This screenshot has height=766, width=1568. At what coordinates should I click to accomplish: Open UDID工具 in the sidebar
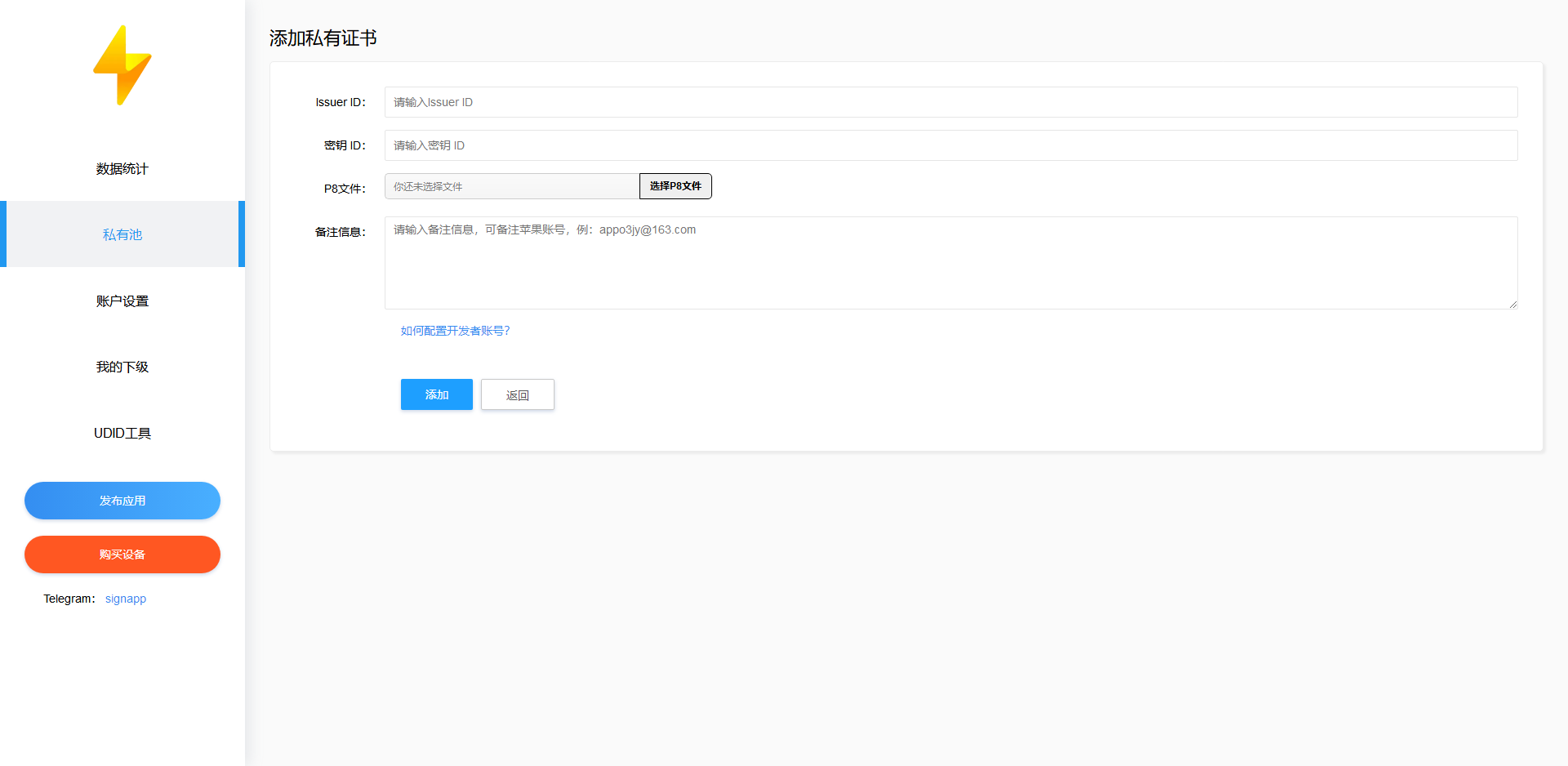(122, 434)
